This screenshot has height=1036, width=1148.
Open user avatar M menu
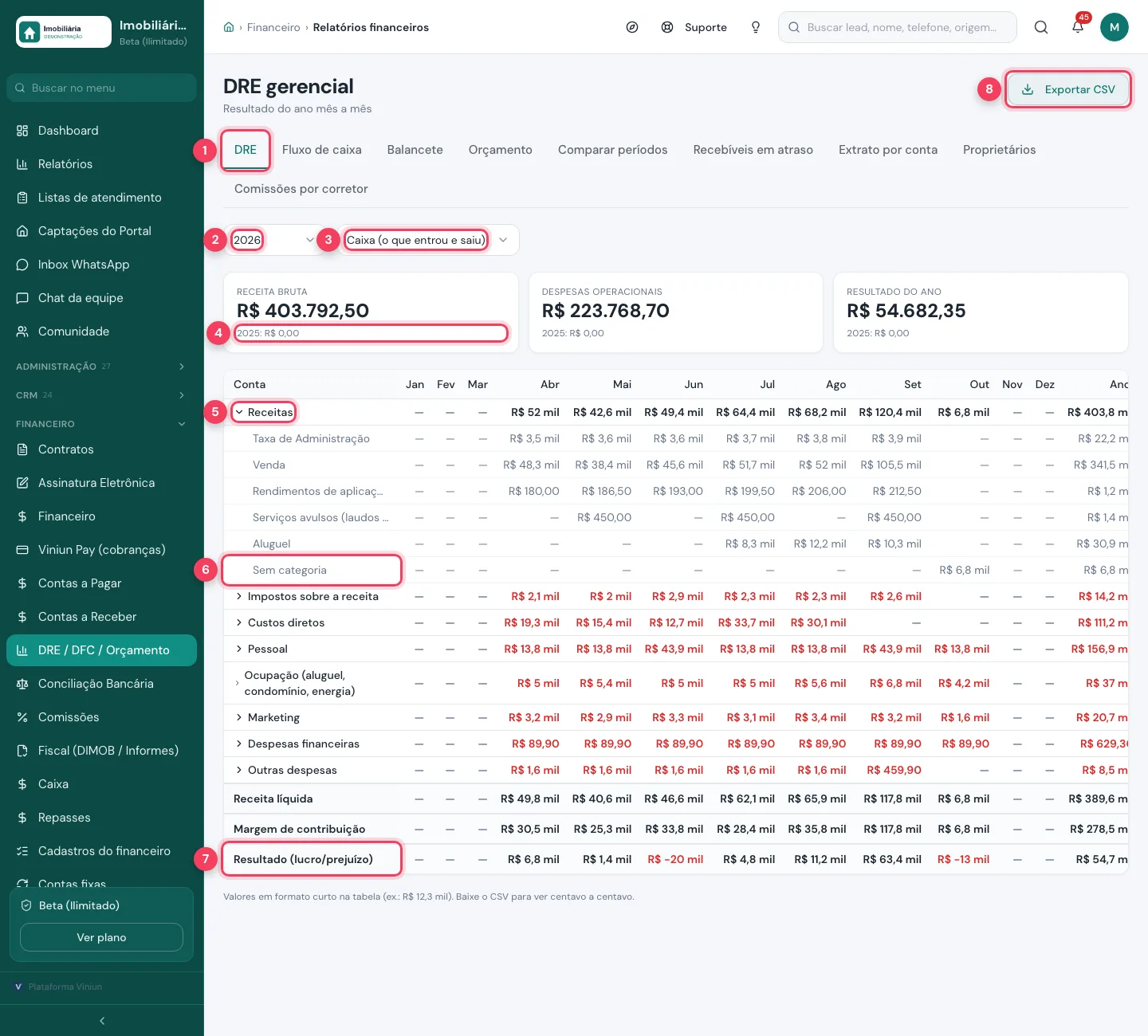click(x=1115, y=27)
